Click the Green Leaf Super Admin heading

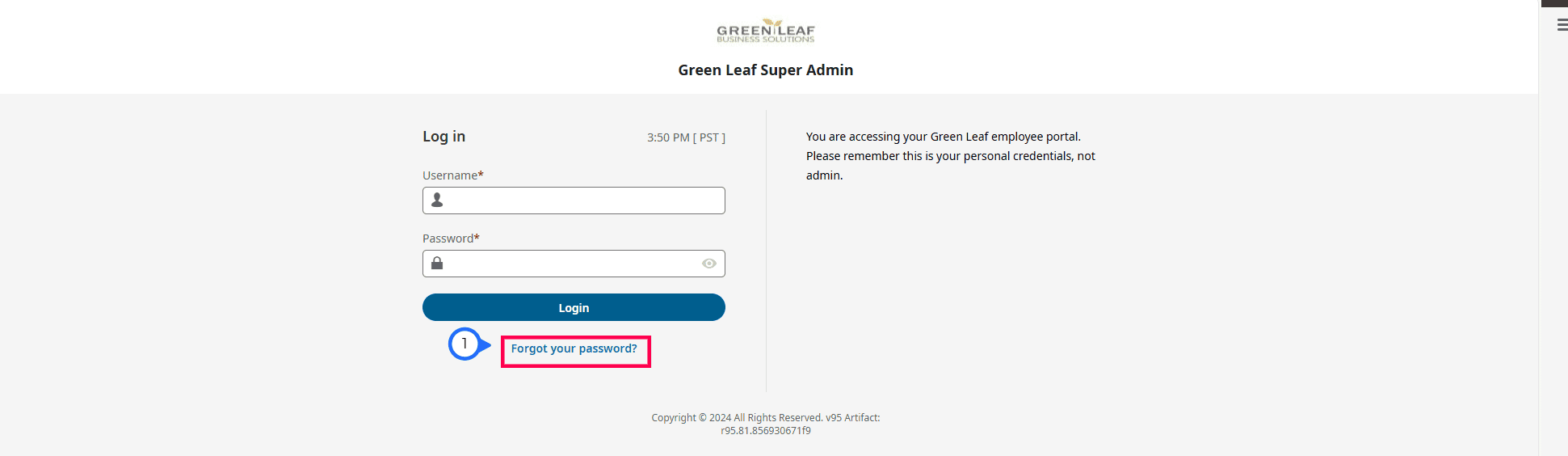[x=766, y=70]
